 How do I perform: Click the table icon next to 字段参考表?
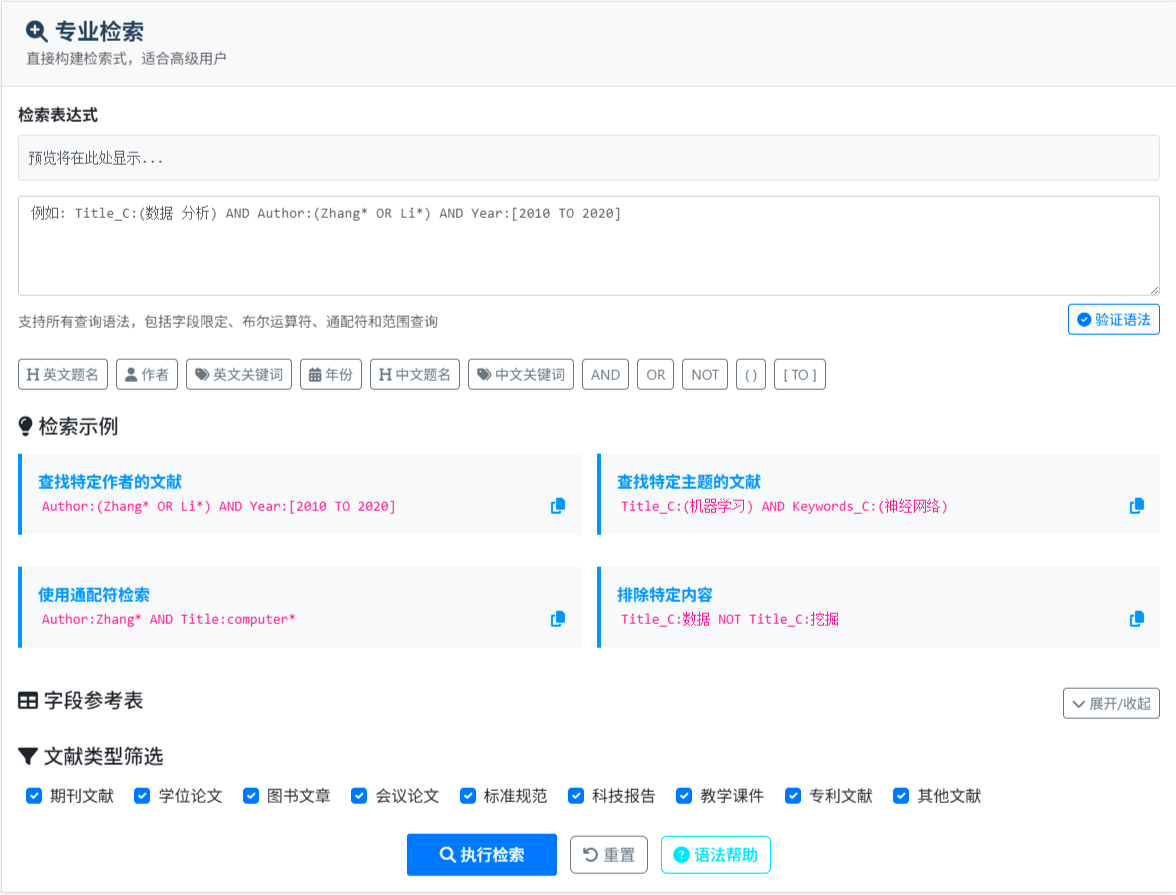(28, 701)
